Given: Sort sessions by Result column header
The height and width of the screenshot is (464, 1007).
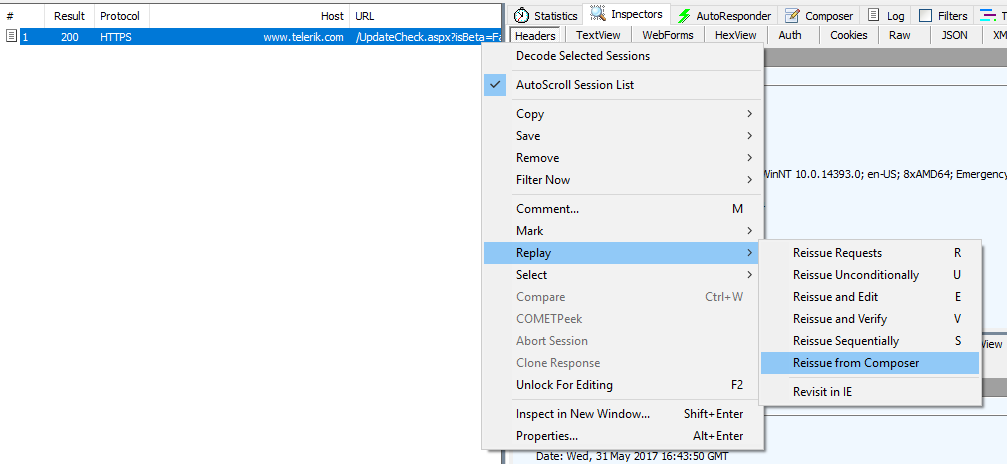Looking at the screenshot, I should coord(69,16).
